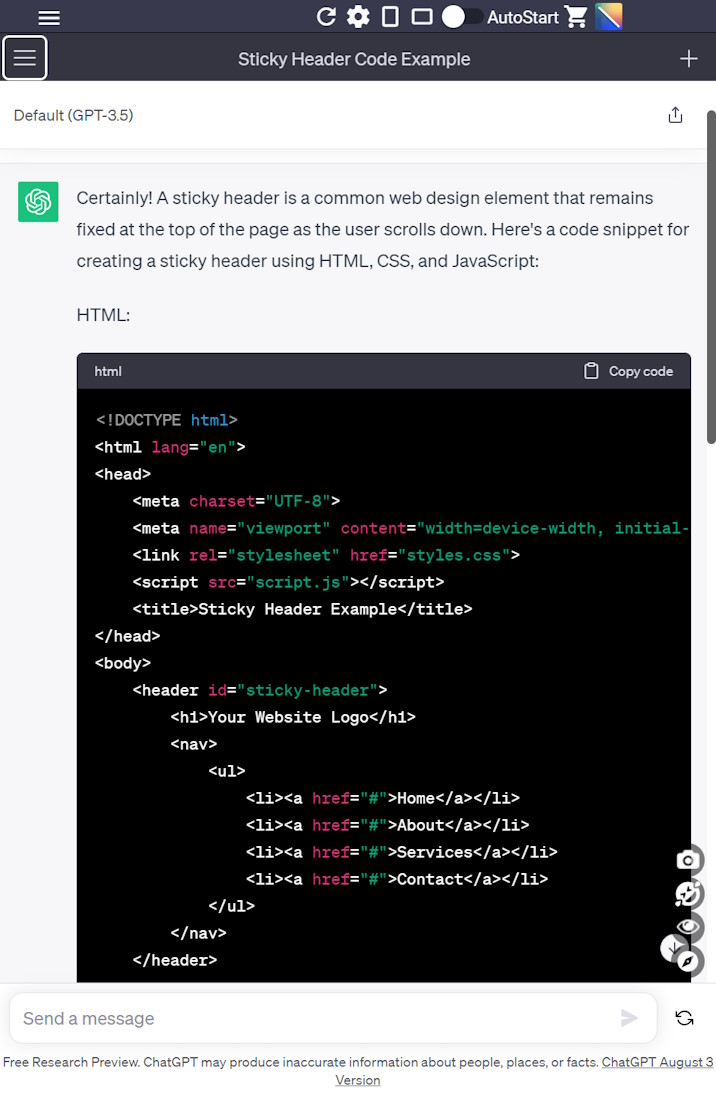
Task: Open the ChatGPT August 3 Version link
Action: pos(657,1063)
